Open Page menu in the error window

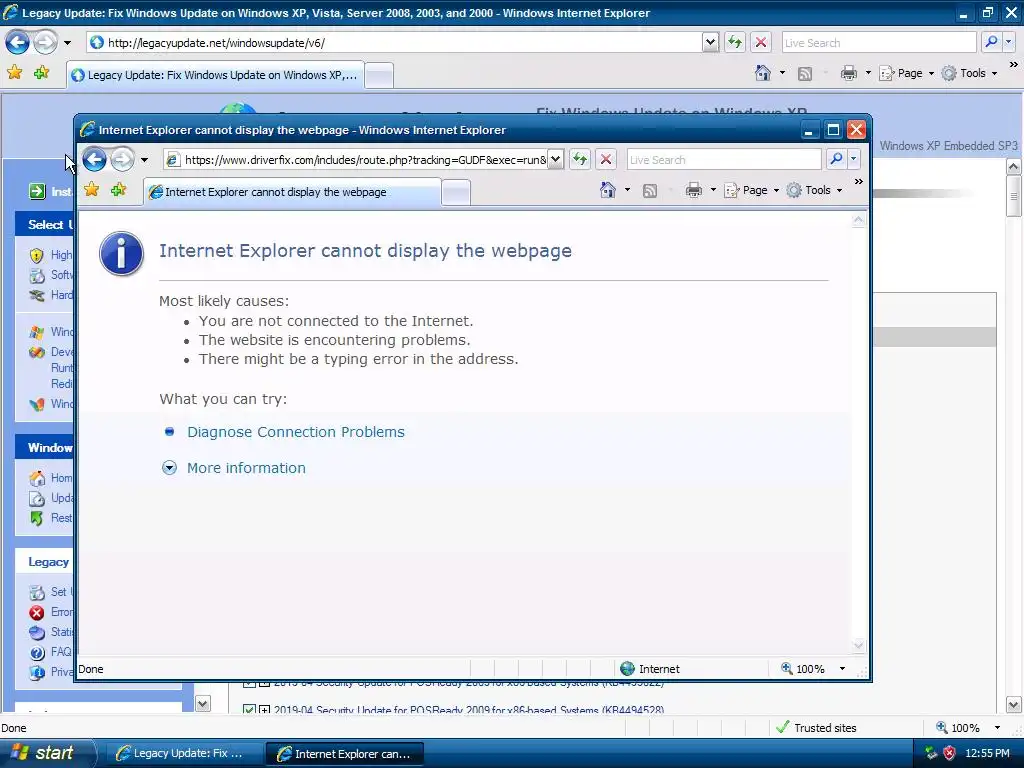[x=752, y=190]
